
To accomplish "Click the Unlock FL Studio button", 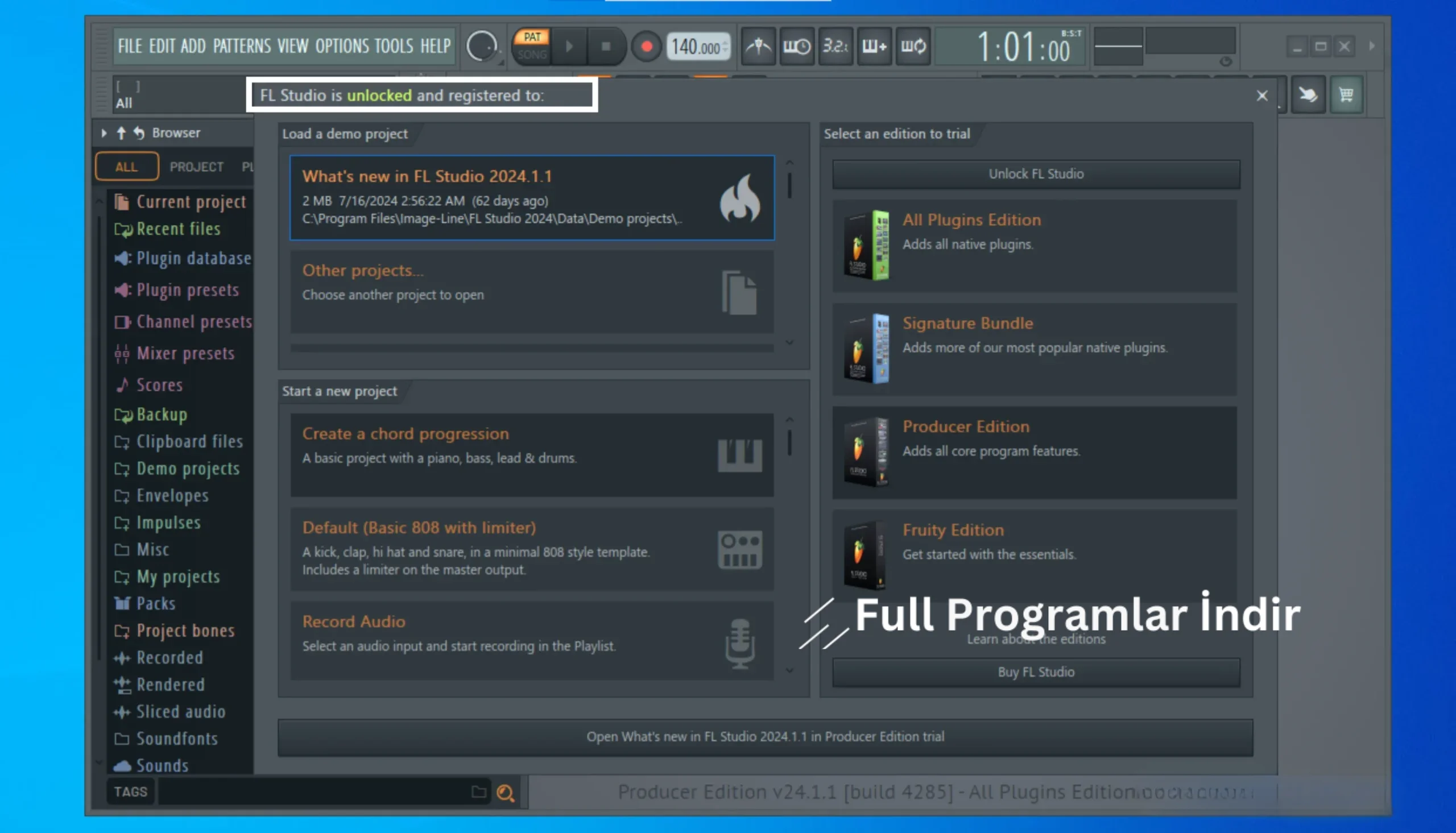I will coord(1036,174).
